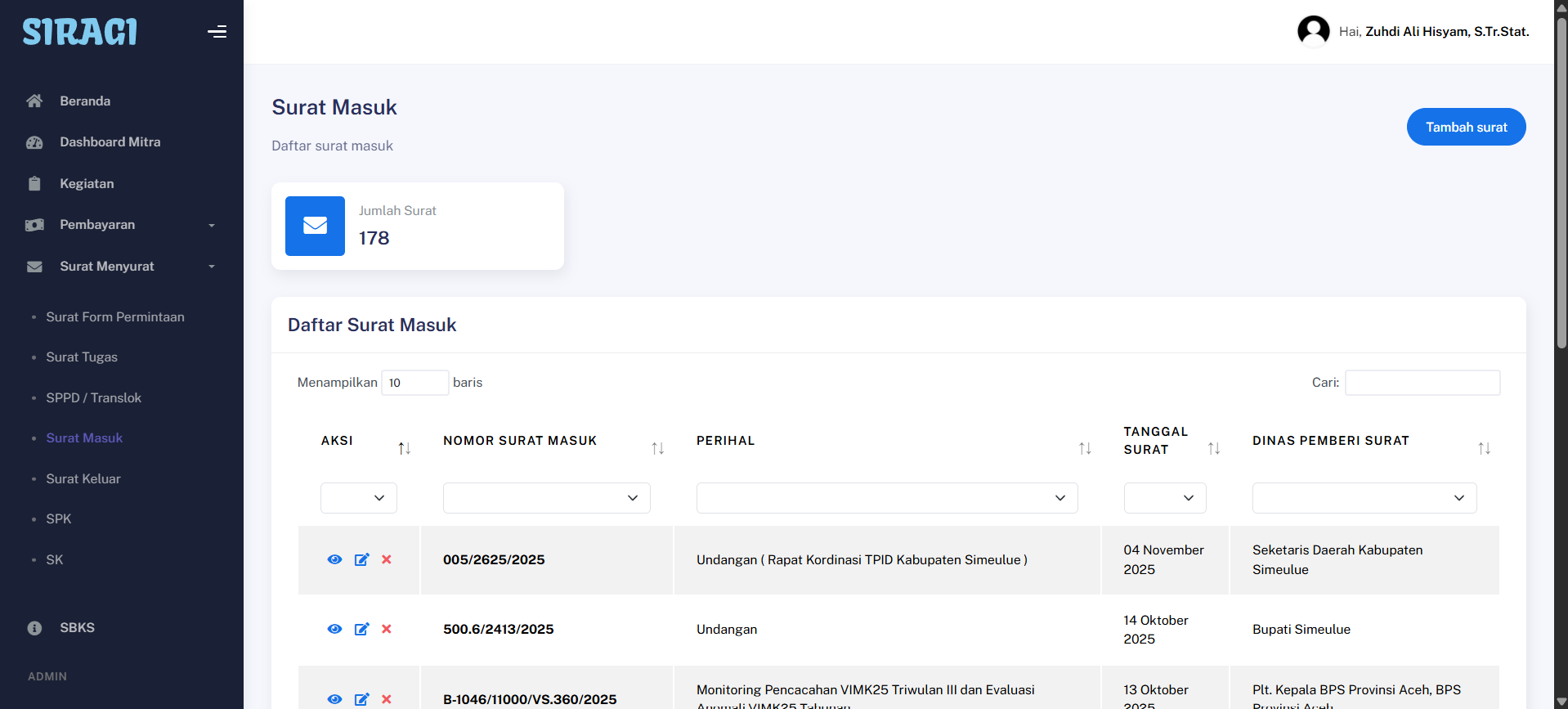The width and height of the screenshot is (1568, 709).
Task: Delete letter 005/2625/2025 with red X
Action: 387,559
